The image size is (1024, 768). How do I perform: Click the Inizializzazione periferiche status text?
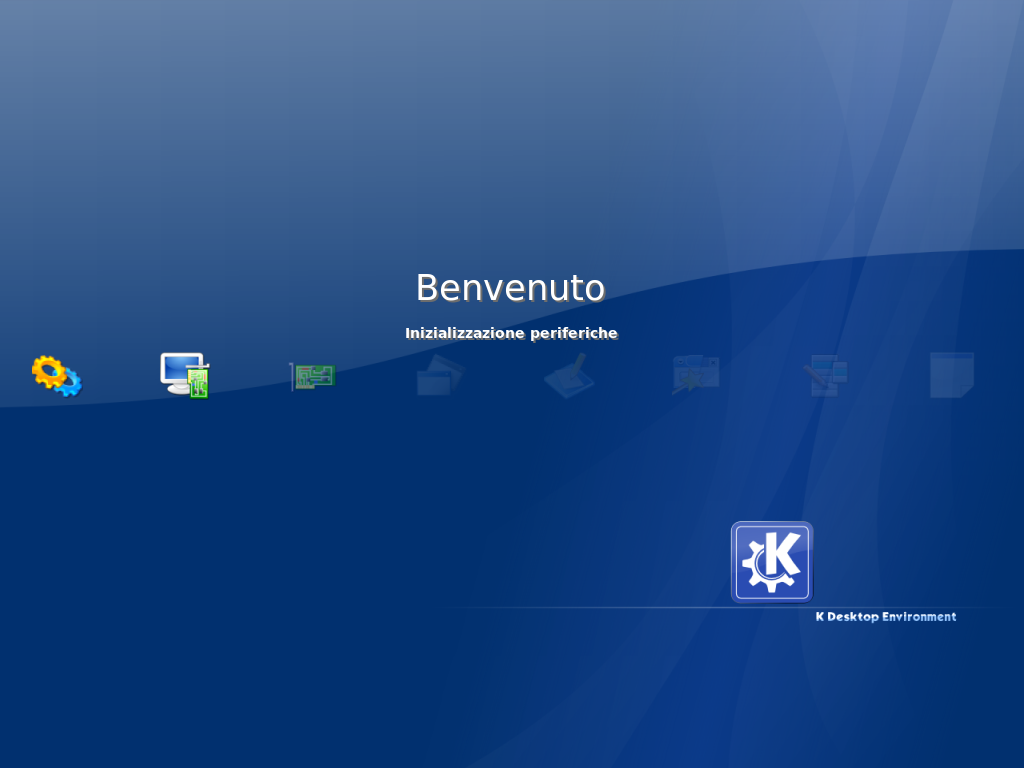511,333
